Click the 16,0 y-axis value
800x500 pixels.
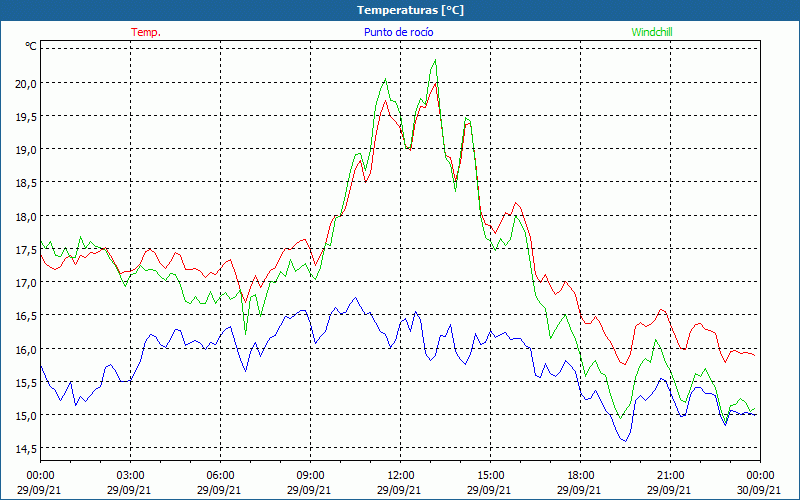(x=26, y=349)
